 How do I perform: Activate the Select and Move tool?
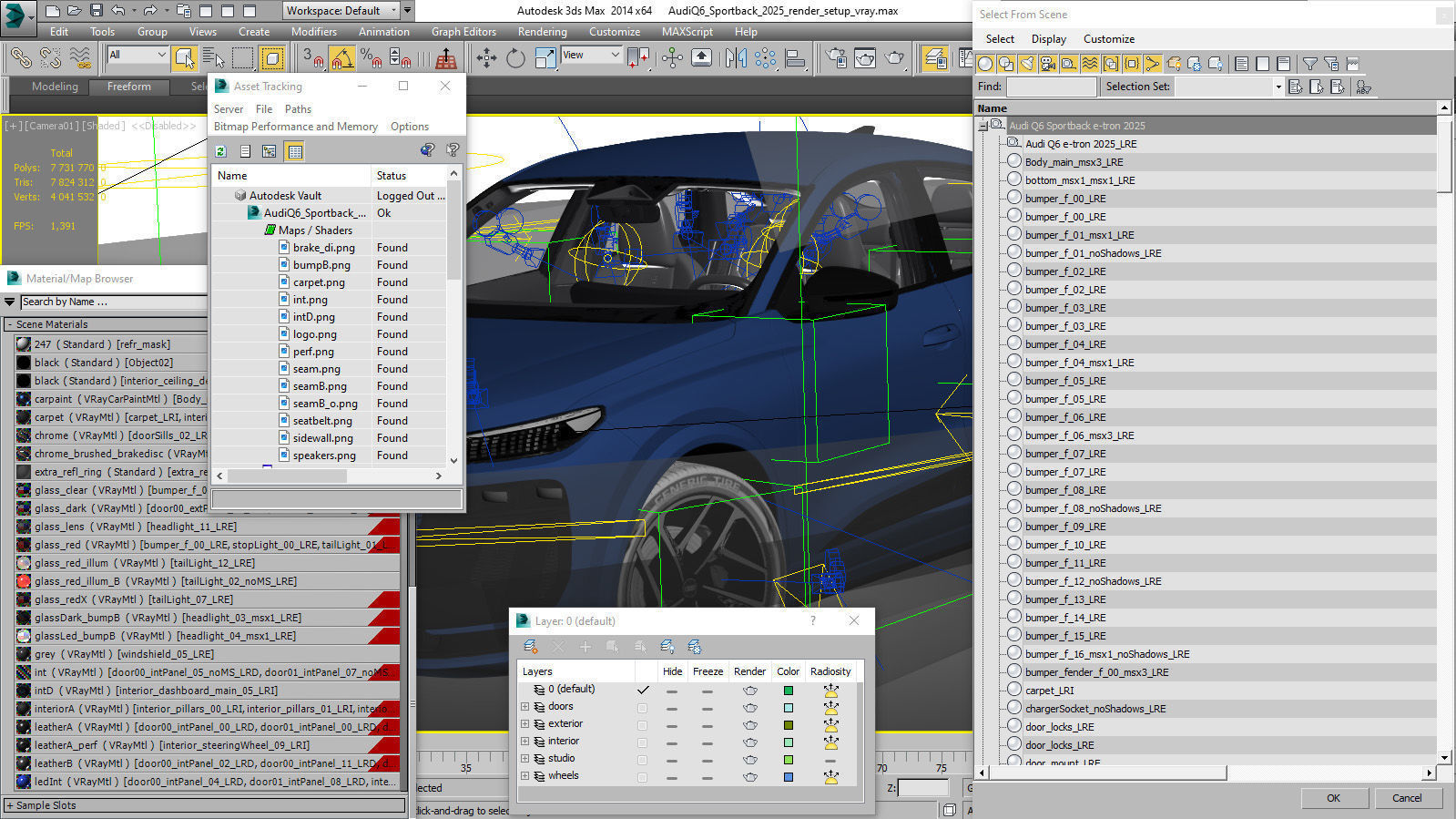coord(486,59)
